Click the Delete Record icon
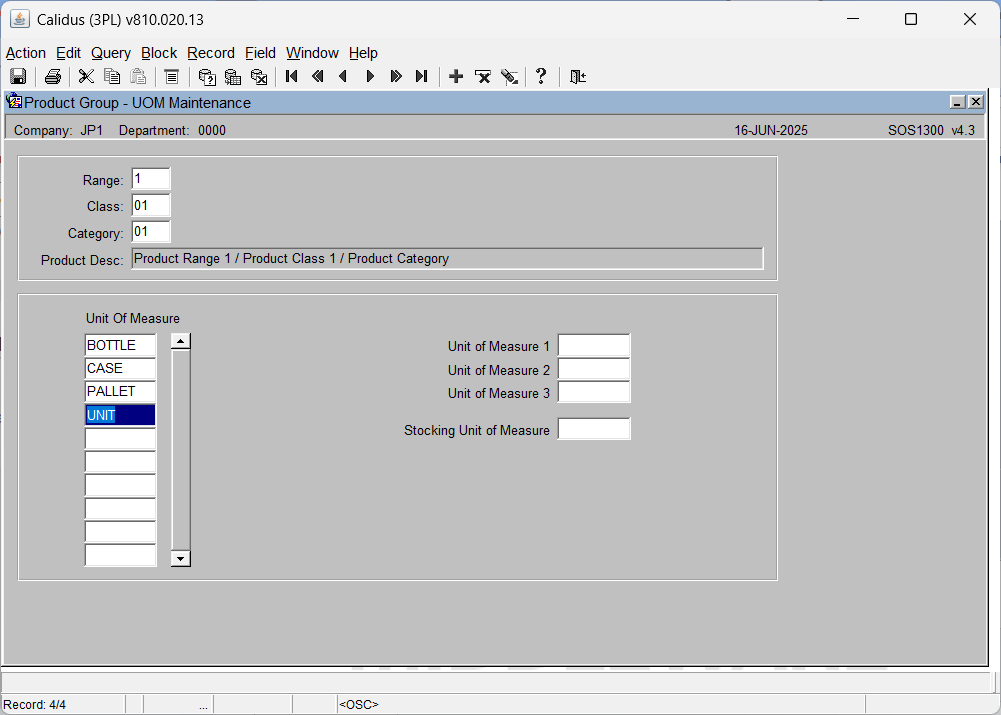The height and width of the screenshot is (715, 1001). click(x=483, y=77)
